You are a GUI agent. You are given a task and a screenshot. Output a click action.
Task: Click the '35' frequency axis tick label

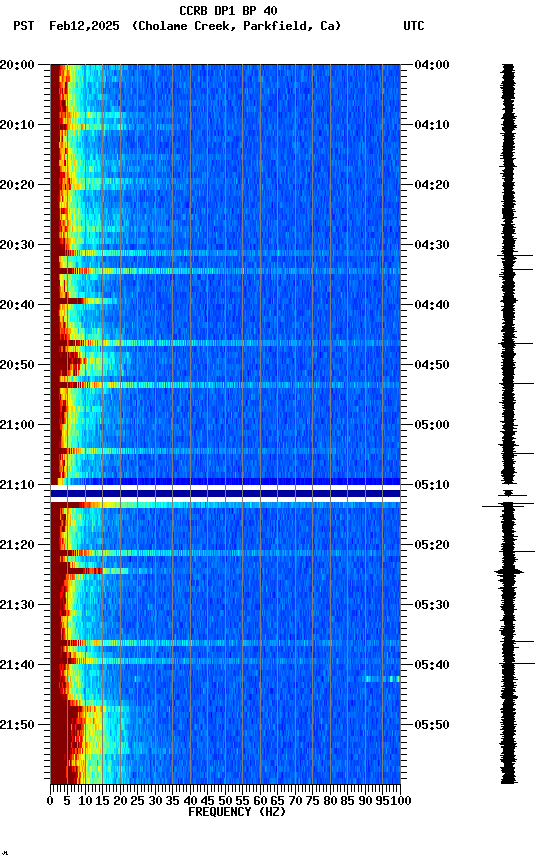(x=172, y=802)
